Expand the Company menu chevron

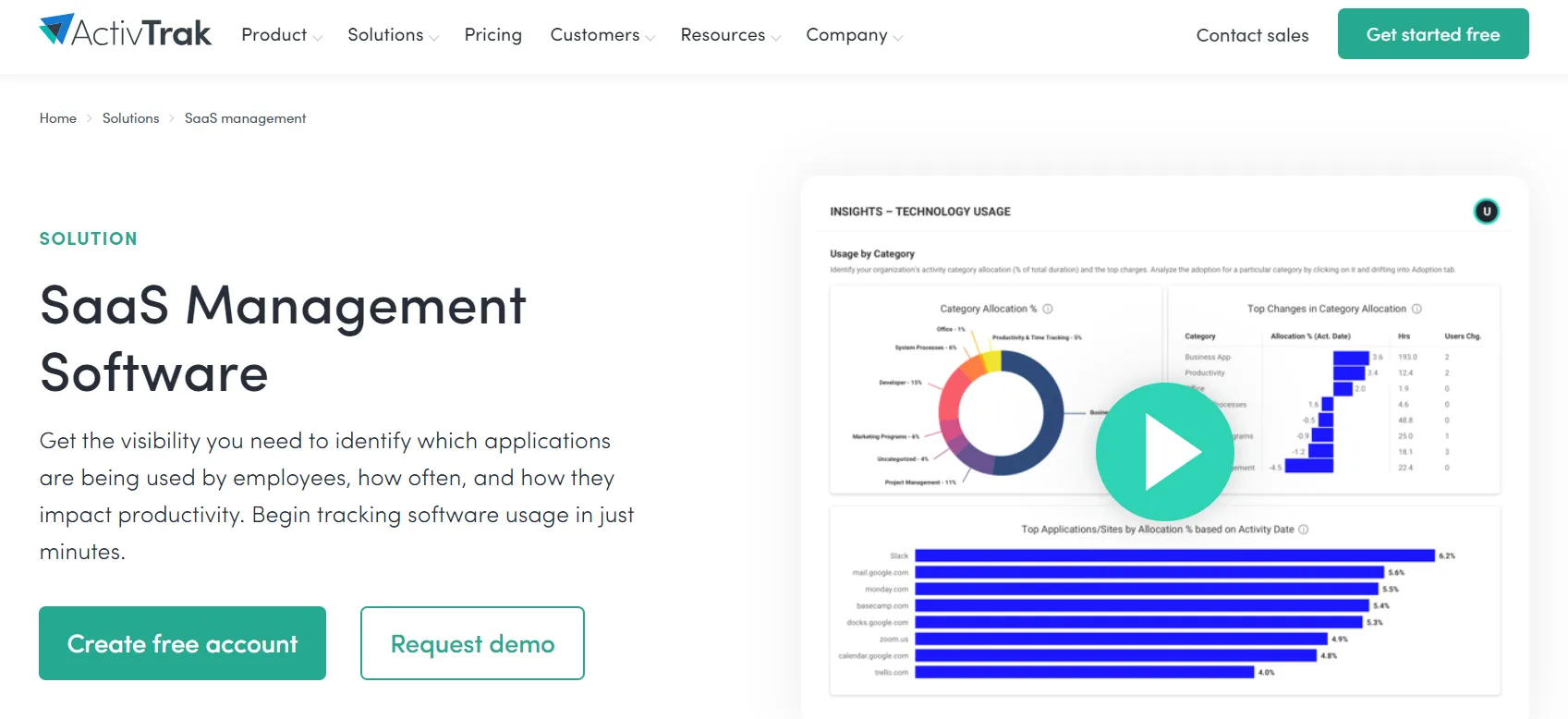coord(898,38)
